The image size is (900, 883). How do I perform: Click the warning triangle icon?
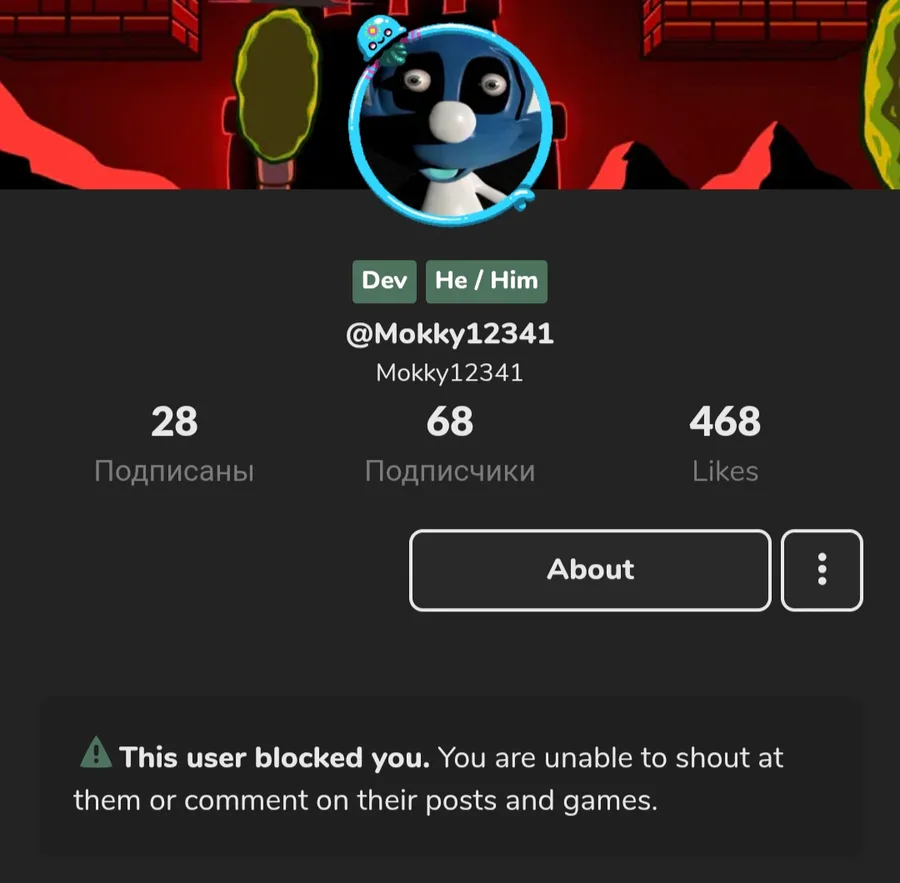pyautogui.click(x=96, y=752)
